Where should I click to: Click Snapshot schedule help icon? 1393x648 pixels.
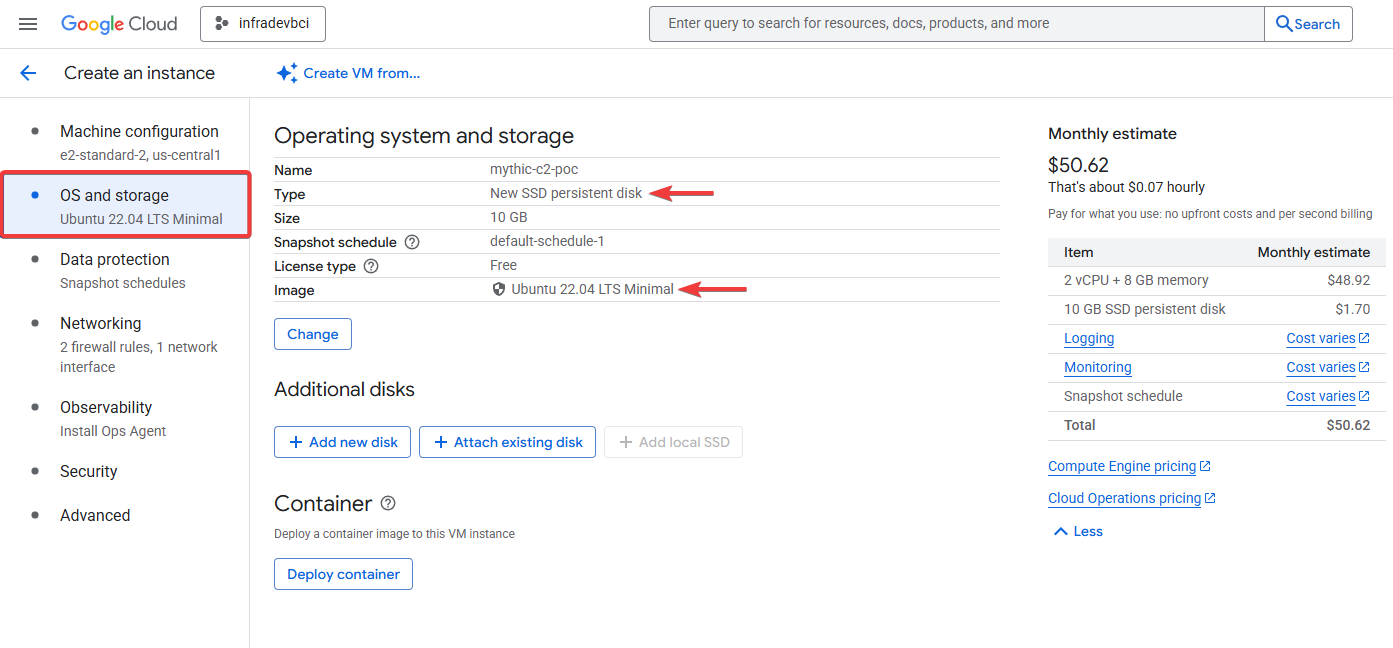412,242
